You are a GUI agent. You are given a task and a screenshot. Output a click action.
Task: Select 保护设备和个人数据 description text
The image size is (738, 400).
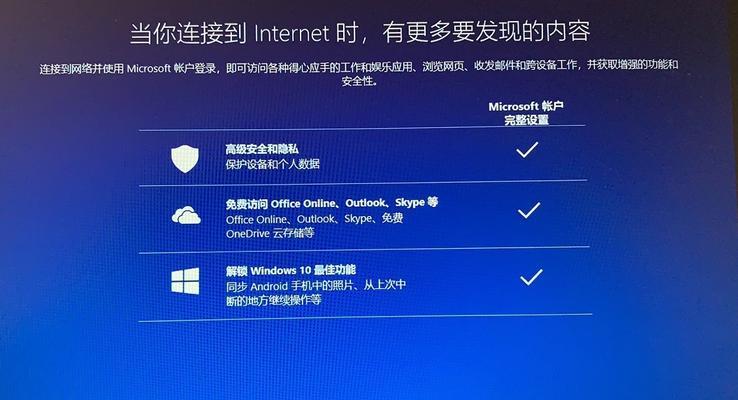pyautogui.click(x=273, y=164)
